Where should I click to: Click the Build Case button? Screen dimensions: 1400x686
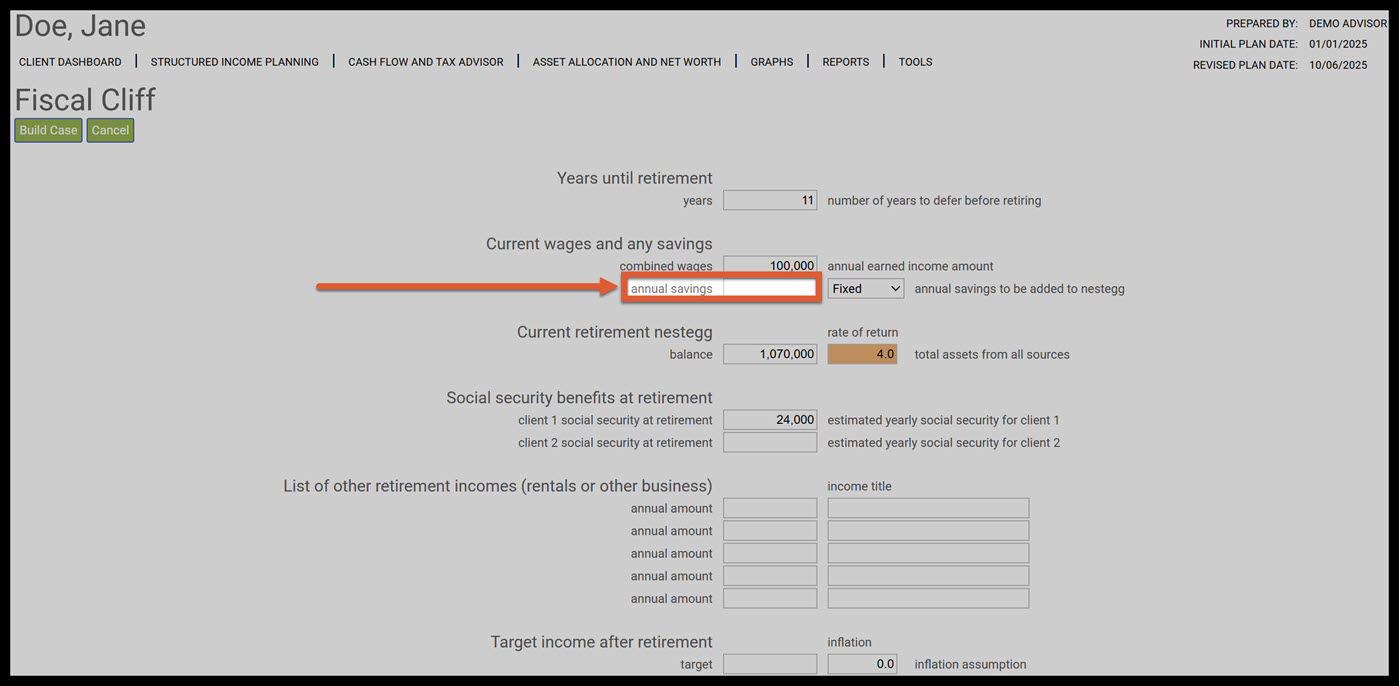[48, 130]
